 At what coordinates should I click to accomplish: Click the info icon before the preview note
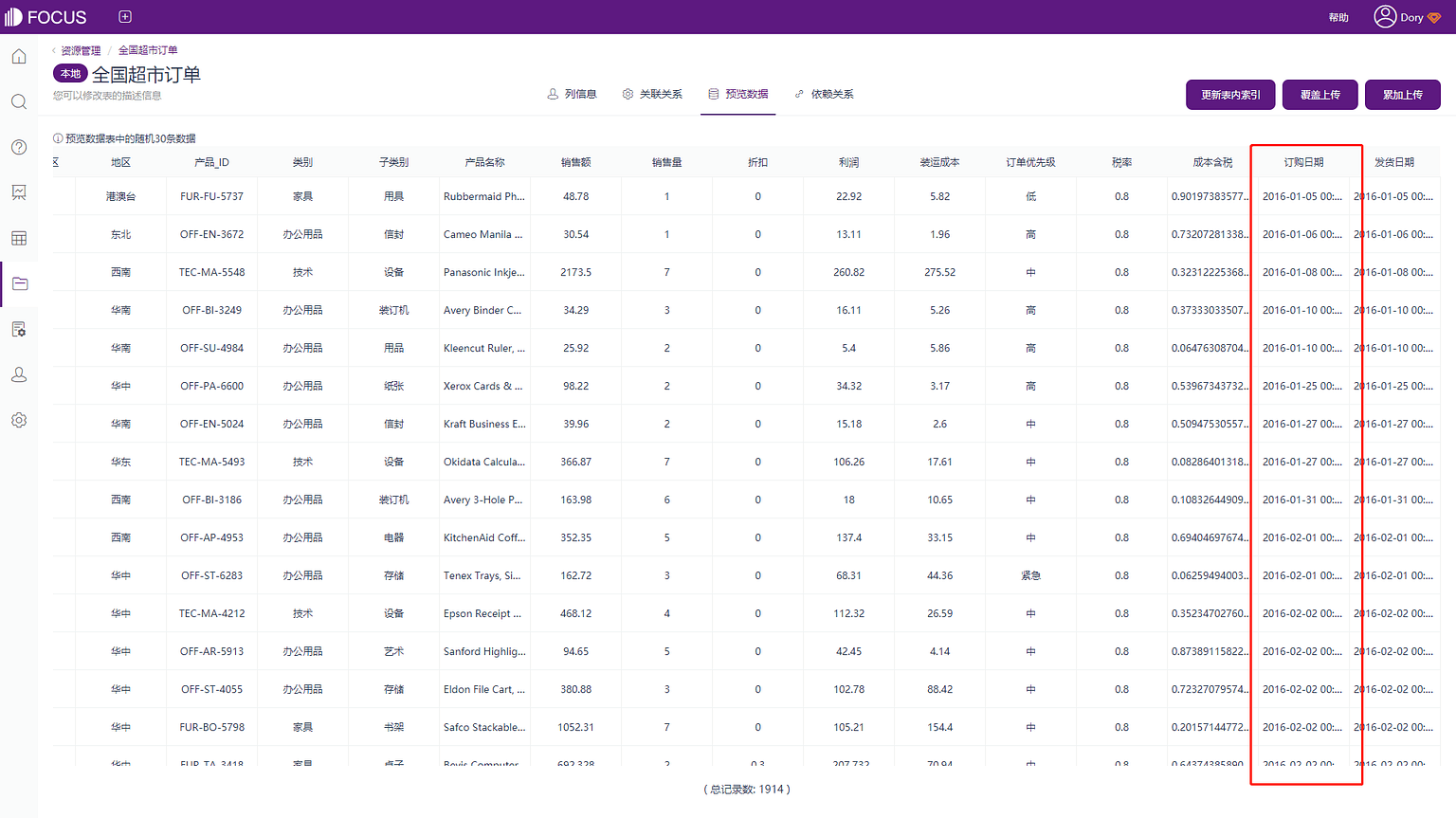(58, 138)
